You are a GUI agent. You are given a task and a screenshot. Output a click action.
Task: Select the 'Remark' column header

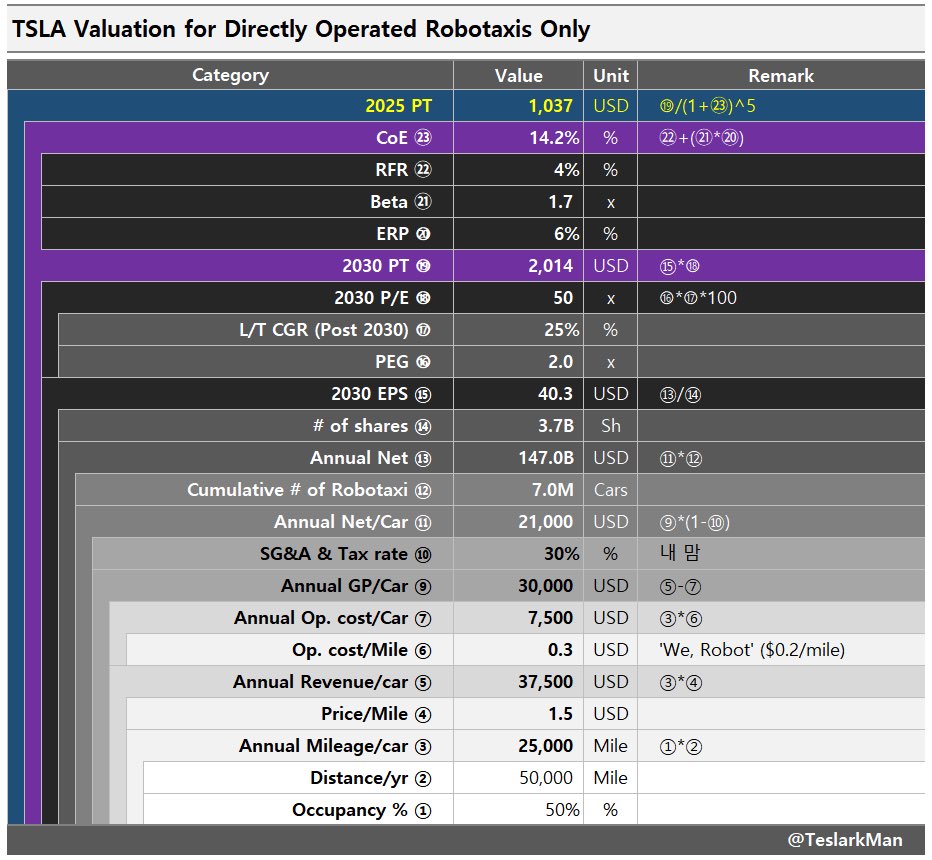click(780, 75)
